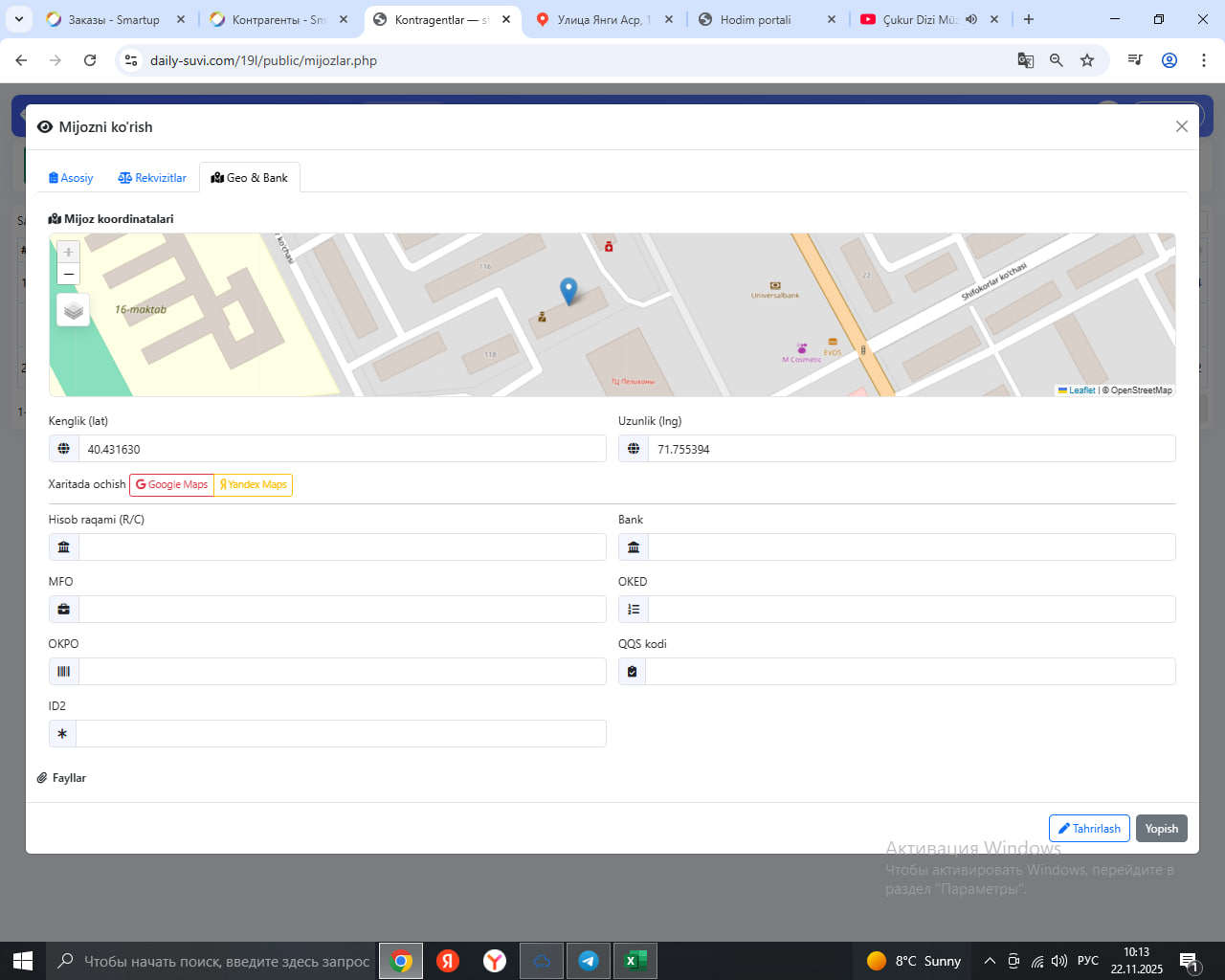Open Telegram from the taskbar
1225x980 pixels.
click(589, 961)
